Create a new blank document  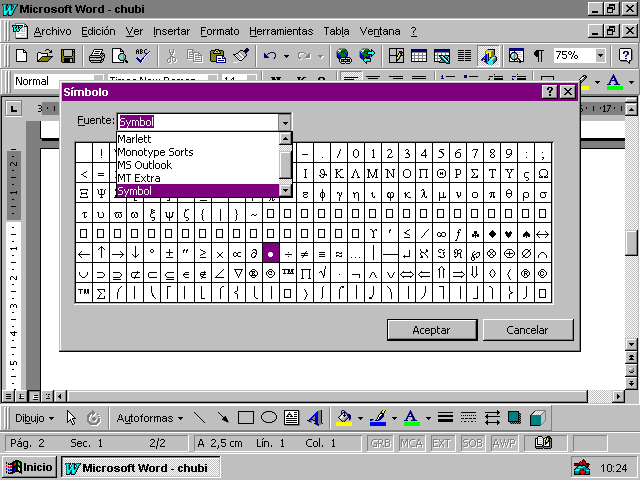point(21,56)
